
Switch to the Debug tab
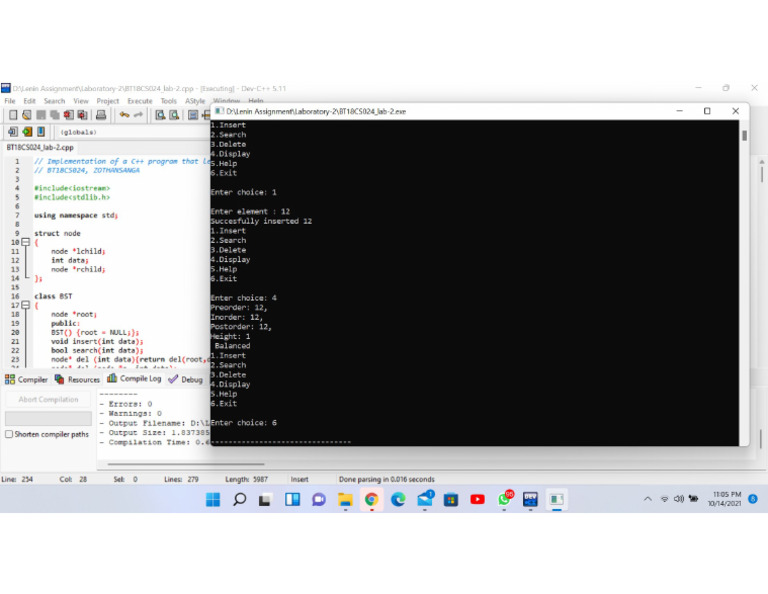[186, 380]
